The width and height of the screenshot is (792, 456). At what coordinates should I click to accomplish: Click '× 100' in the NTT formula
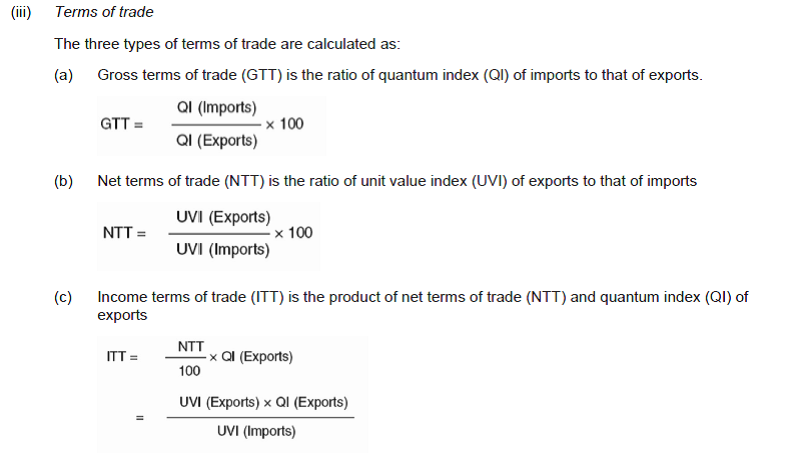coord(293,233)
